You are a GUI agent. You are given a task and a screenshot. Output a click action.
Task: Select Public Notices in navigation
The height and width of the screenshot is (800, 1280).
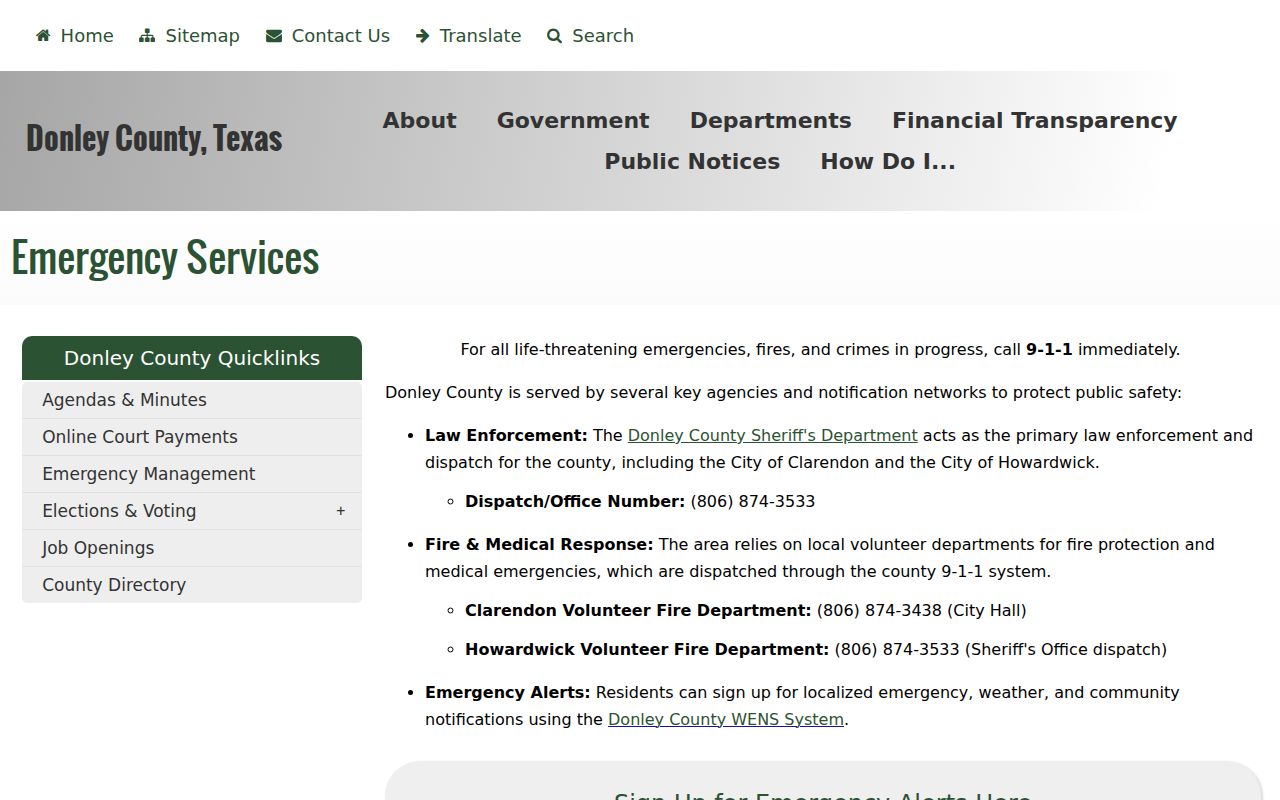pos(692,161)
